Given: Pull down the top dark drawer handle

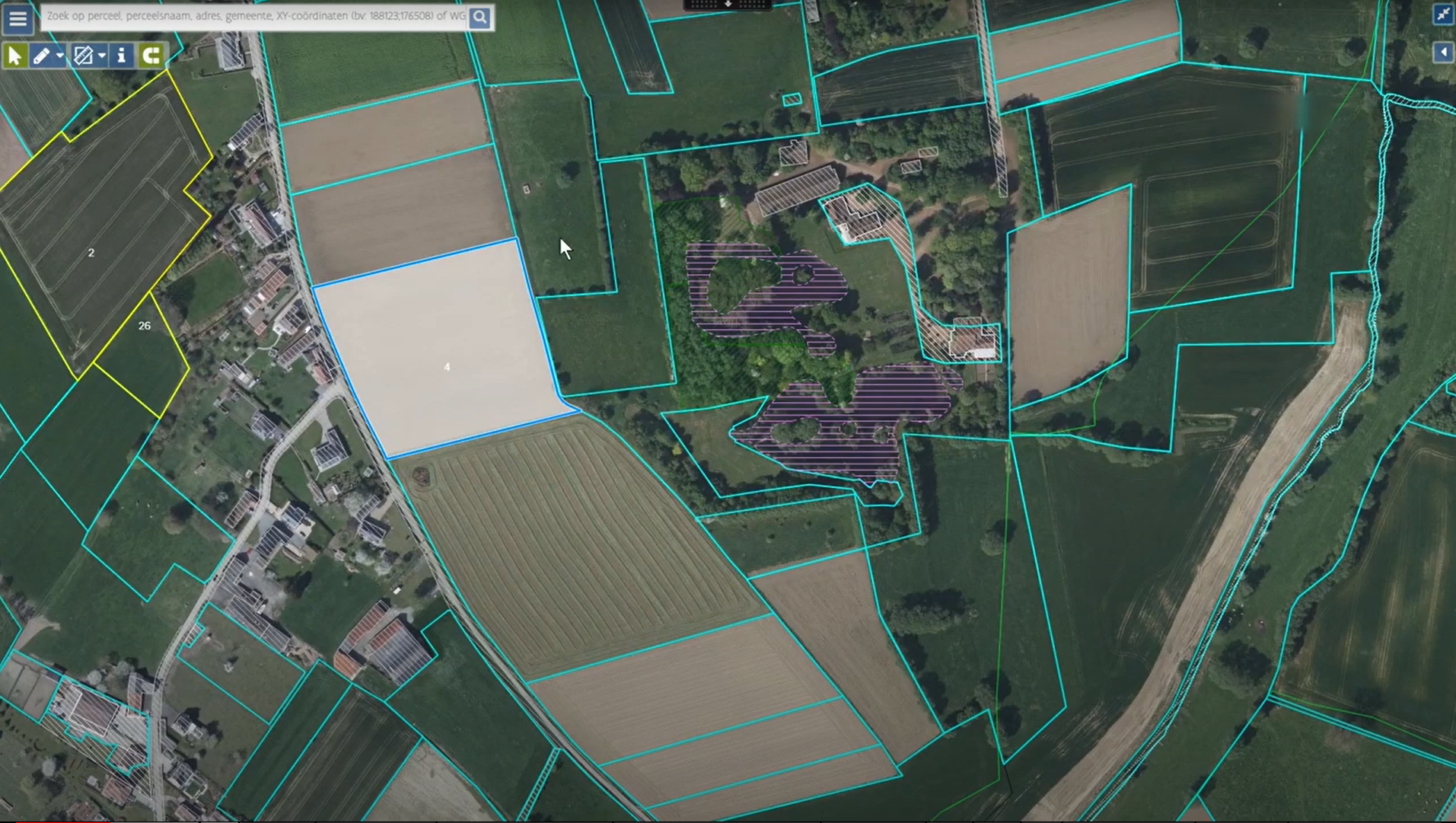Looking at the screenshot, I should pyautogui.click(x=728, y=5).
